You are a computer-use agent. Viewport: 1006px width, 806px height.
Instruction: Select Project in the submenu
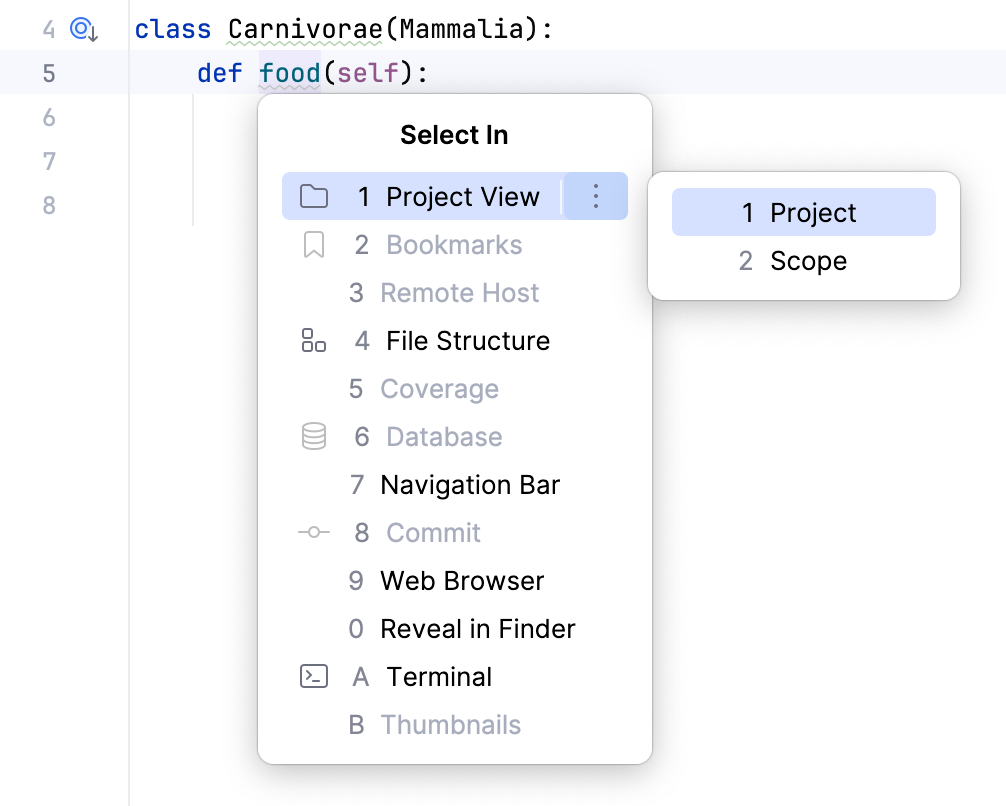[x=812, y=213]
